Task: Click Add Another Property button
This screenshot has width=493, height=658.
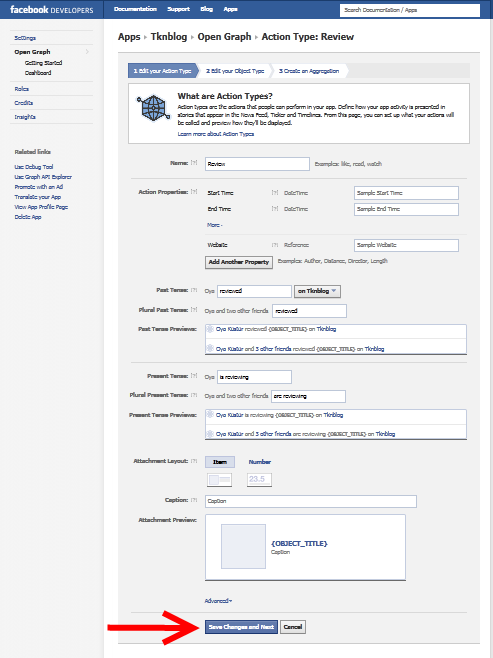Action: coord(239,262)
